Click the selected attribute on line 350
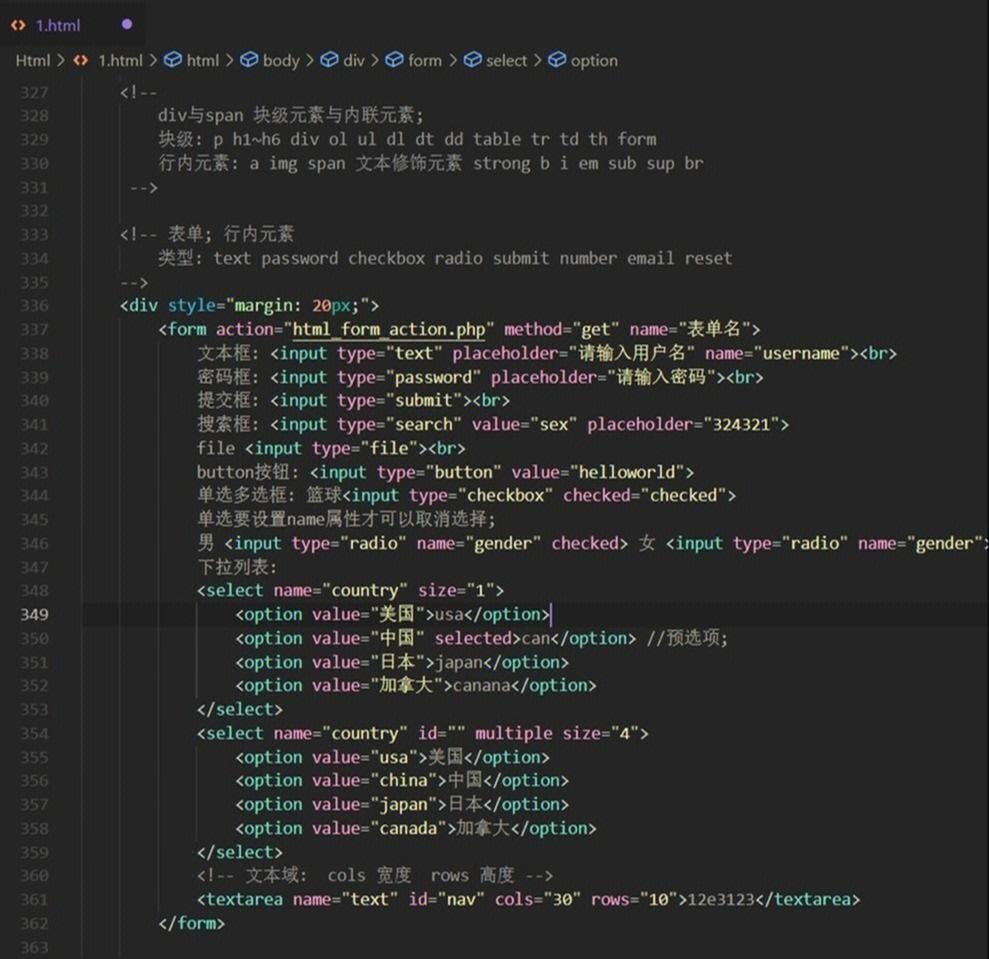 click(473, 638)
